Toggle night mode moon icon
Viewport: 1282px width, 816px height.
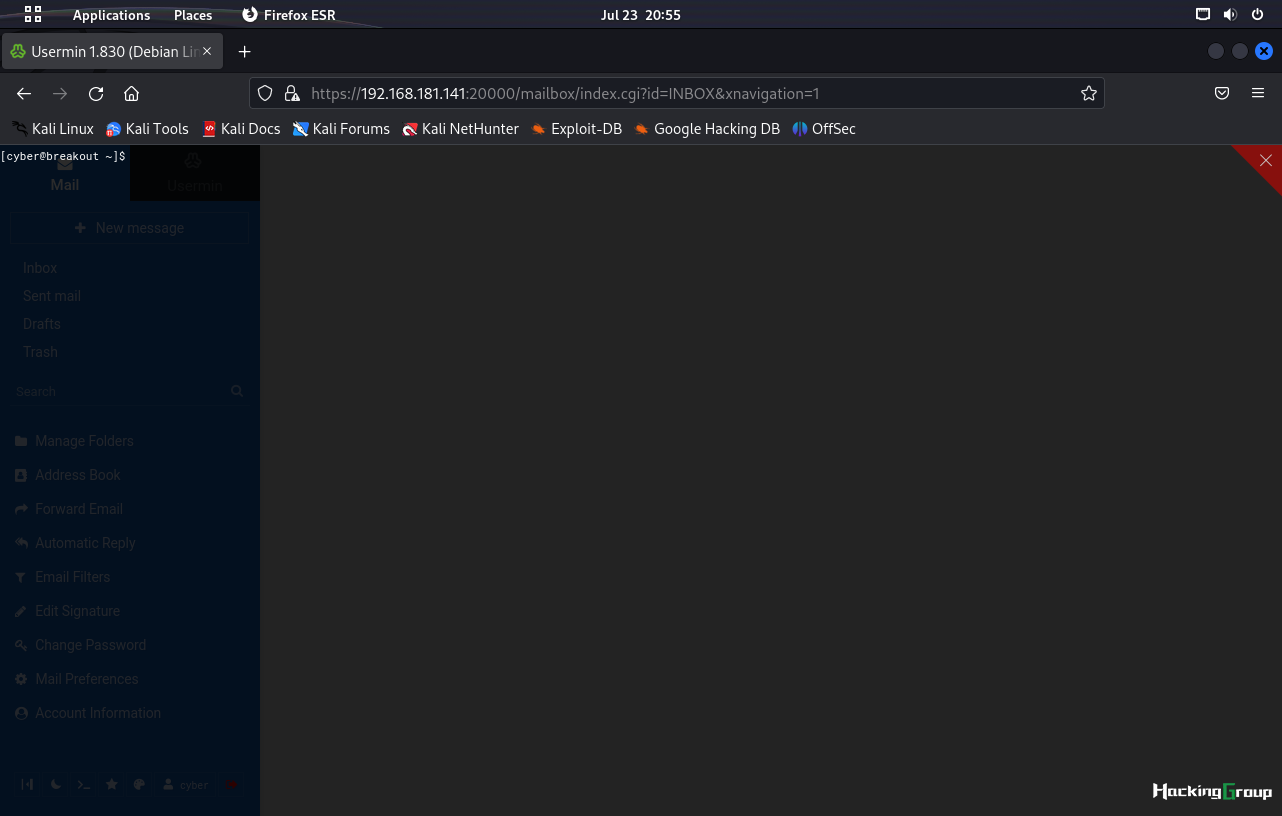point(56,785)
